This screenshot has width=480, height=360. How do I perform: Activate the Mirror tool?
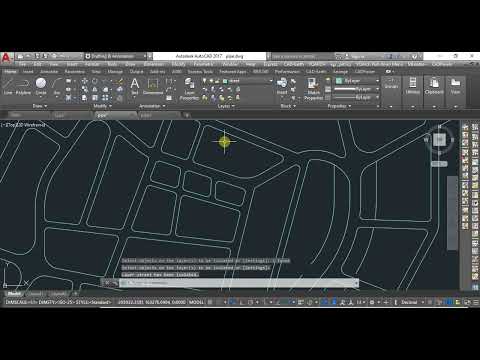[95, 89]
